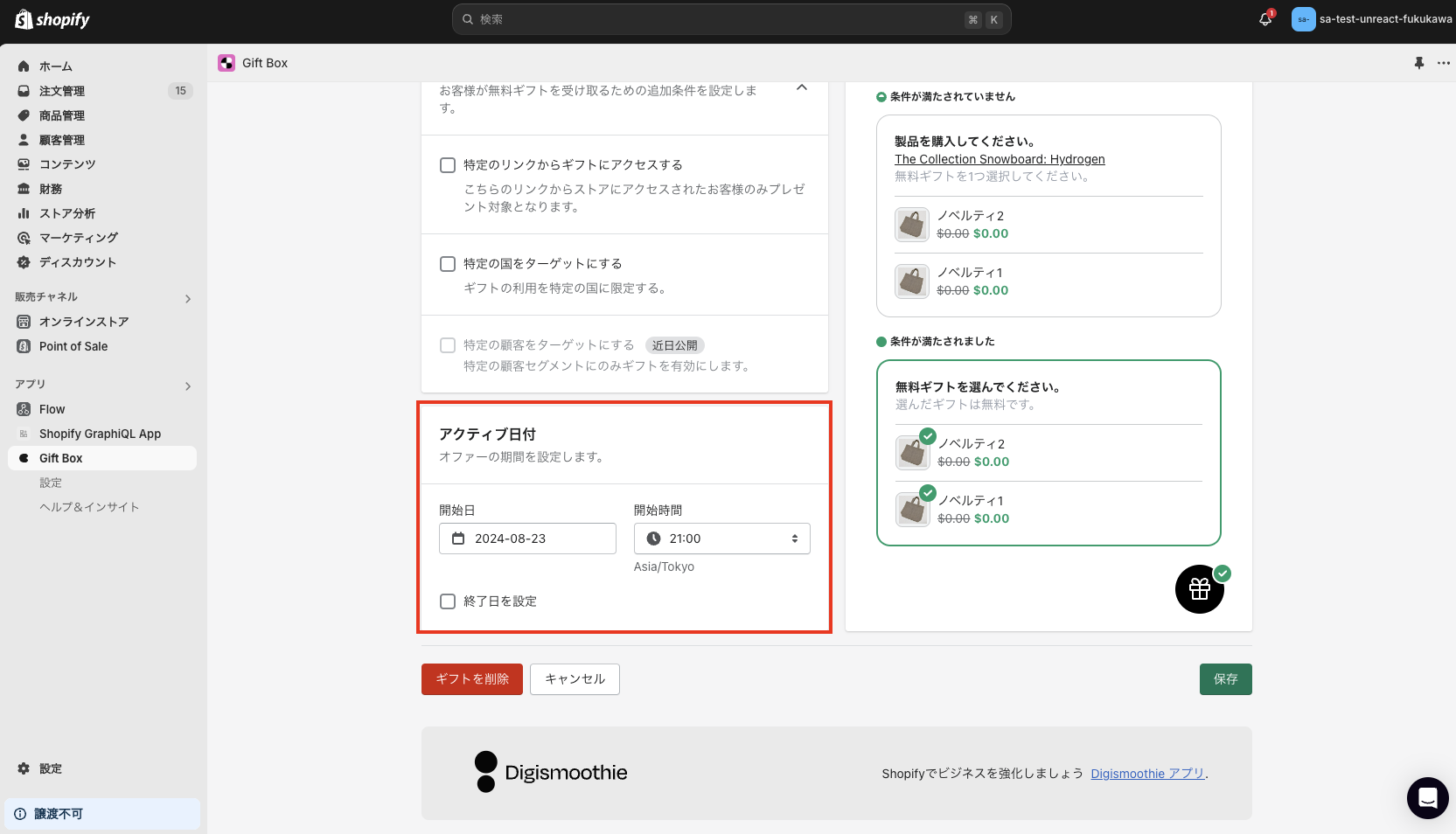
Task: Open the chat bubble in the corner
Action: coord(1427,797)
